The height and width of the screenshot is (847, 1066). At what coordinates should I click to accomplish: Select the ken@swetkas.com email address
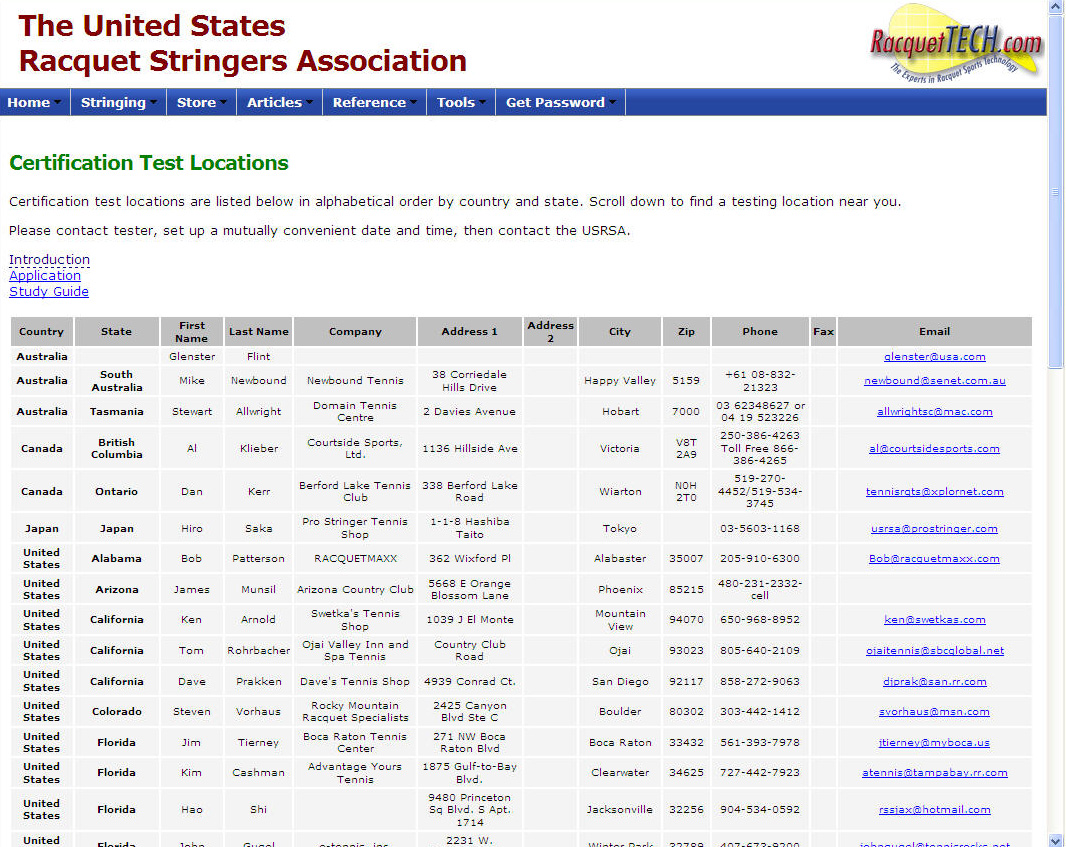coord(934,620)
